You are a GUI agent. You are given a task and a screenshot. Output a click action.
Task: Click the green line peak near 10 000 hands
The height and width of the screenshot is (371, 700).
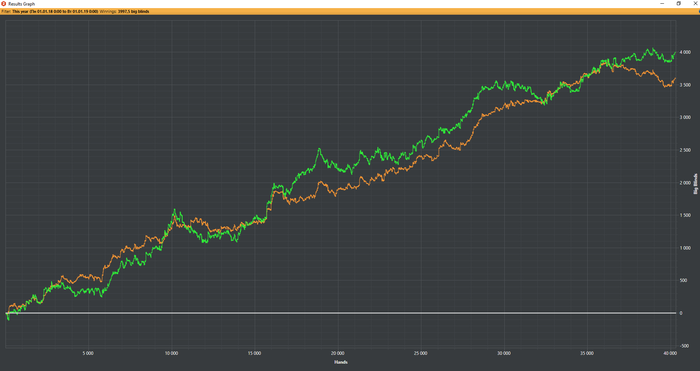click(175, 210)
